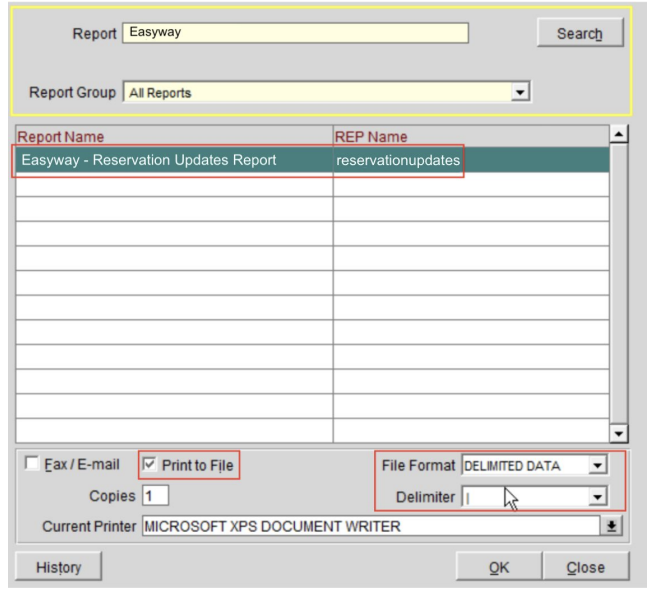Click the printer select down-arrow icon

point(611,526)
